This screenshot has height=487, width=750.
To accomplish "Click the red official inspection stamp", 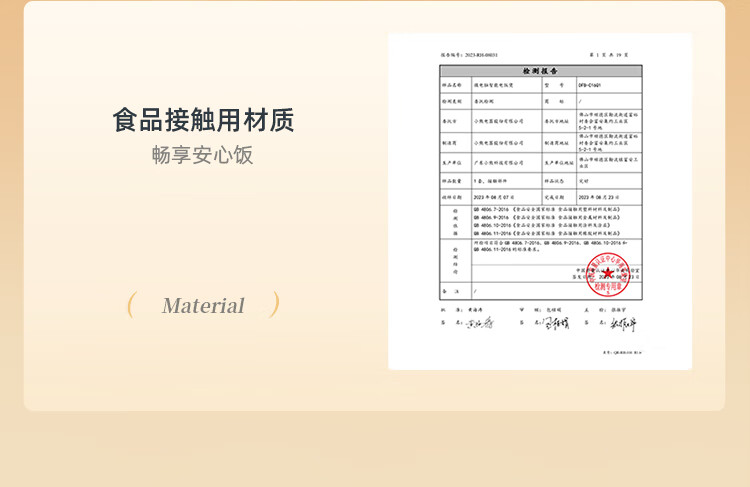I will (x=607, y=274).
